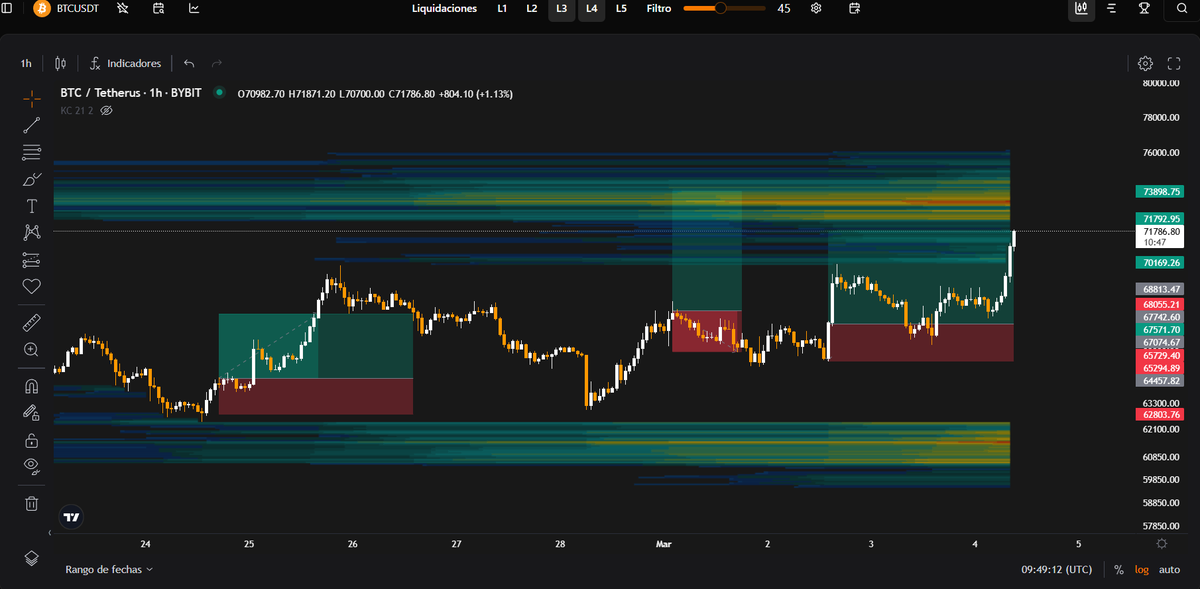Viewport: 1200px width, 589px height.
Task: Select the chart patterns tool
Action: 32,232
